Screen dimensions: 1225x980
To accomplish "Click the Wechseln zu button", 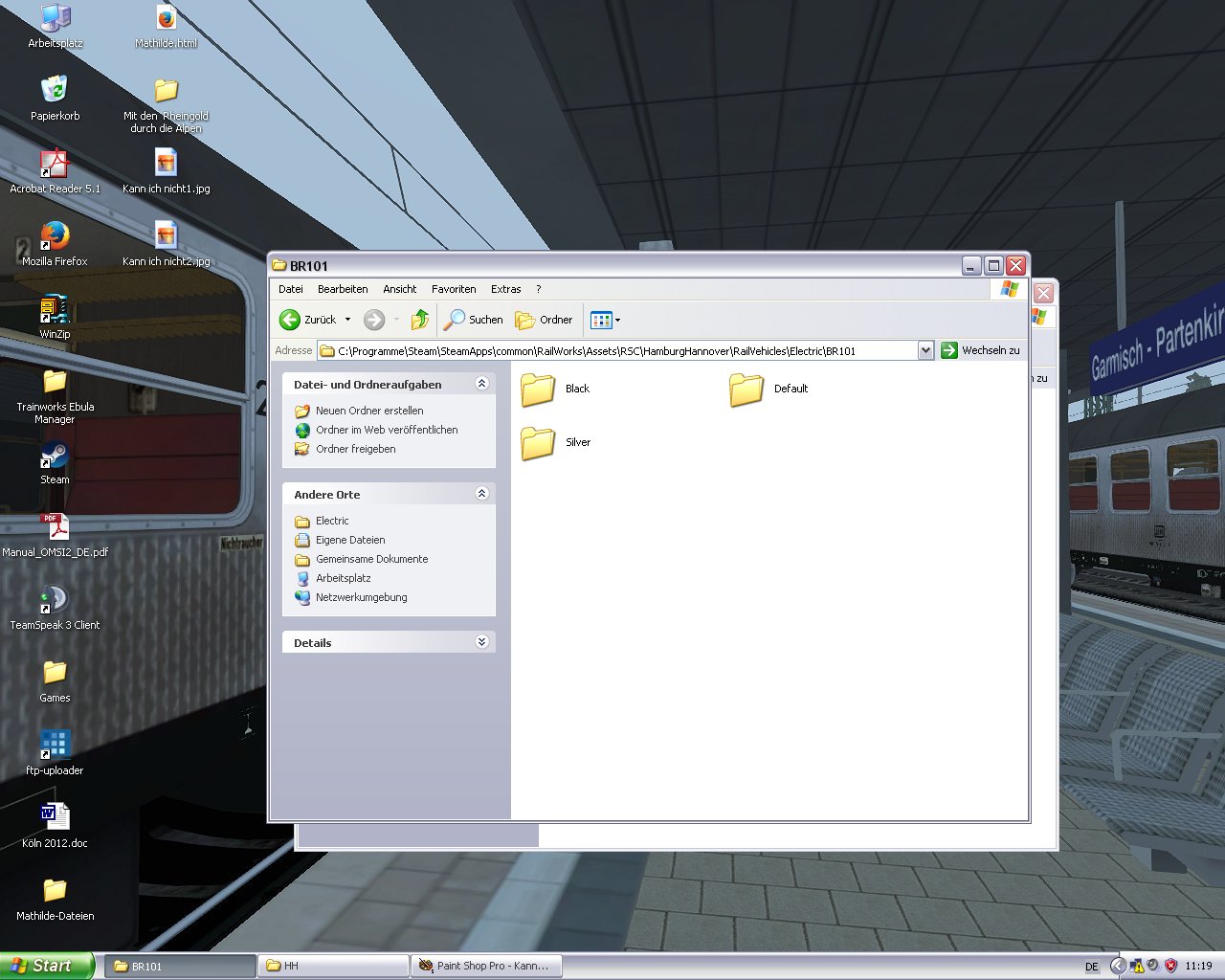I will coord(981,350).
